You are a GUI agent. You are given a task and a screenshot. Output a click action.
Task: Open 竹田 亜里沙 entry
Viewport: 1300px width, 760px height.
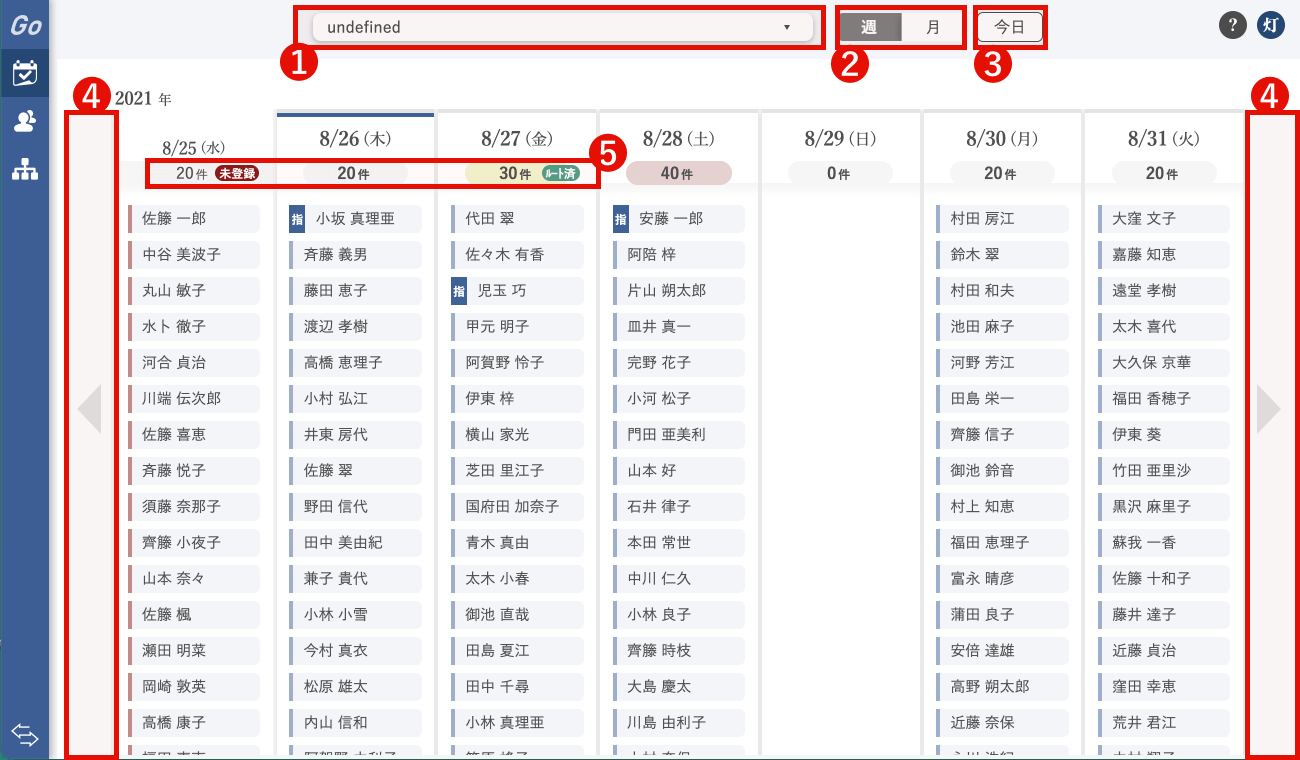(x=1164, y=471)
